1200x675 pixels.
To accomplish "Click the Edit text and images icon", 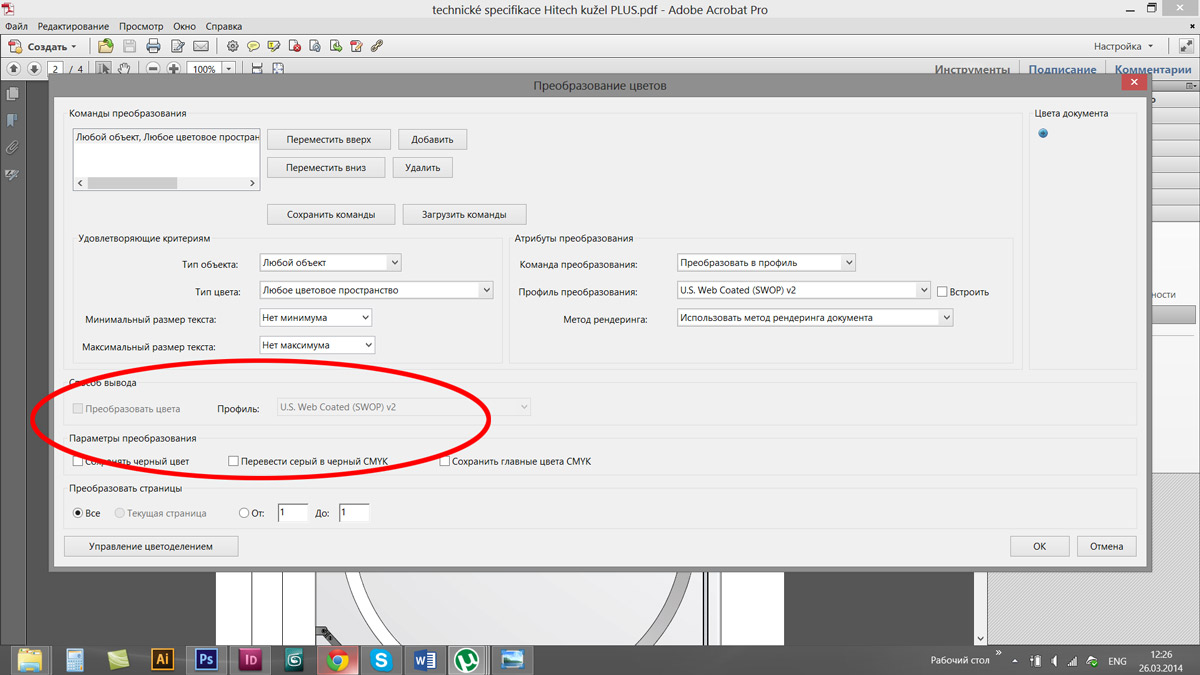I will pos(177,46).
